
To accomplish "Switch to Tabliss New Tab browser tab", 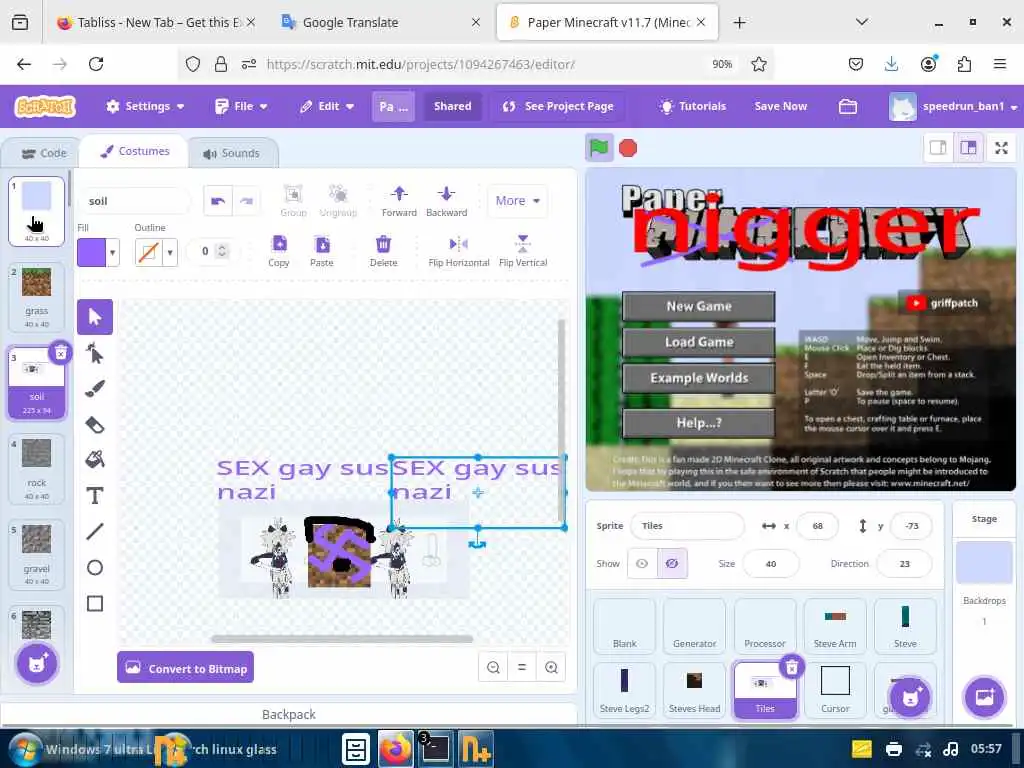I will coord(157,22).
